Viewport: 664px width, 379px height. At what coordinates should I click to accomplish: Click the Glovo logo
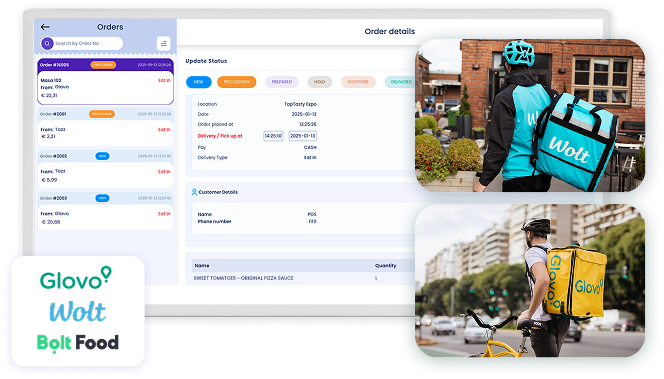tap(76, 278)
